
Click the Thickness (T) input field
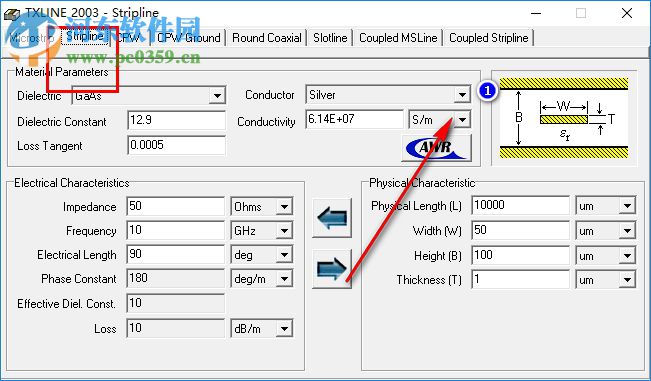click(x=521, y=279)
